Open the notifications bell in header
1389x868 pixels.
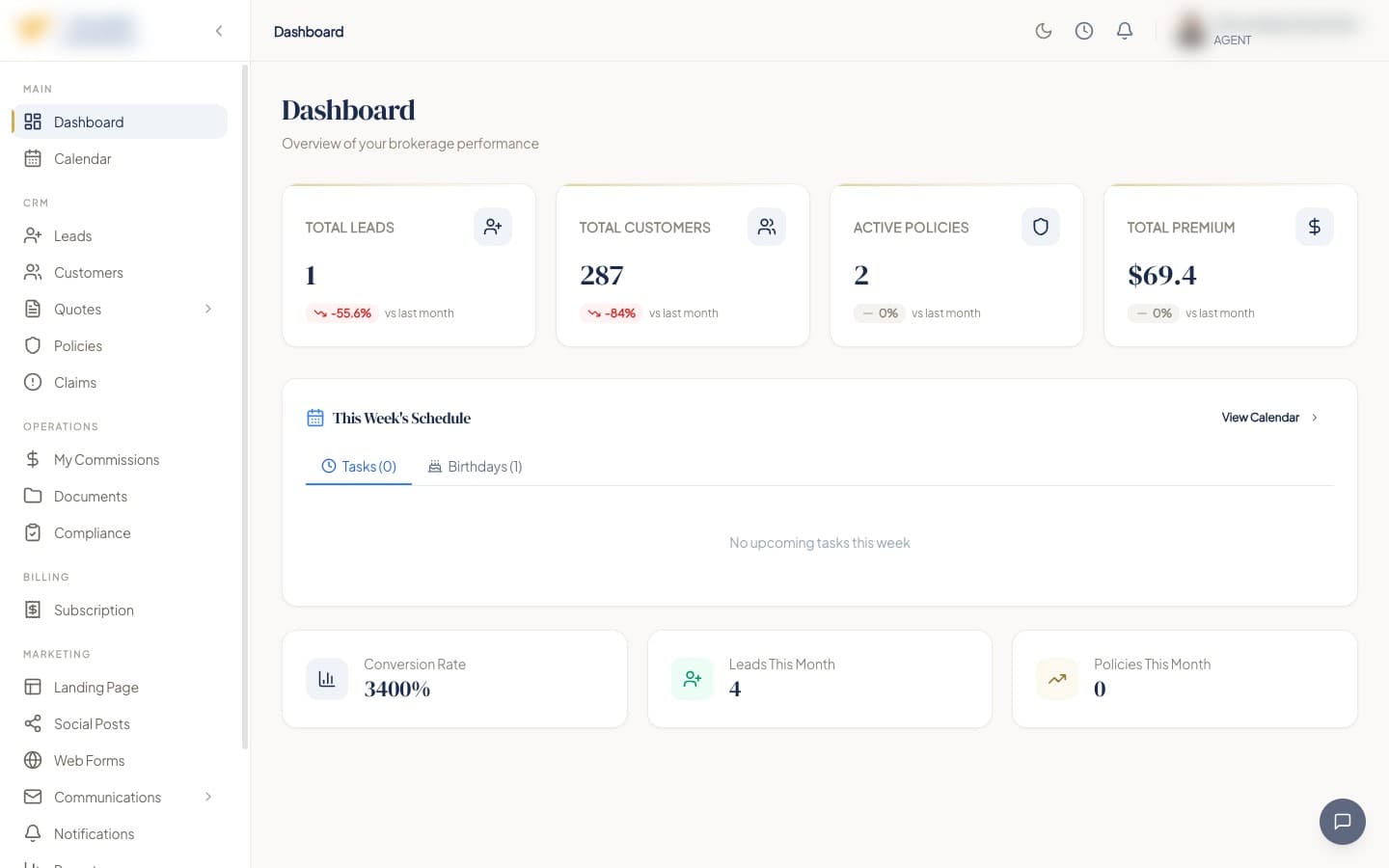(1125, 31)
